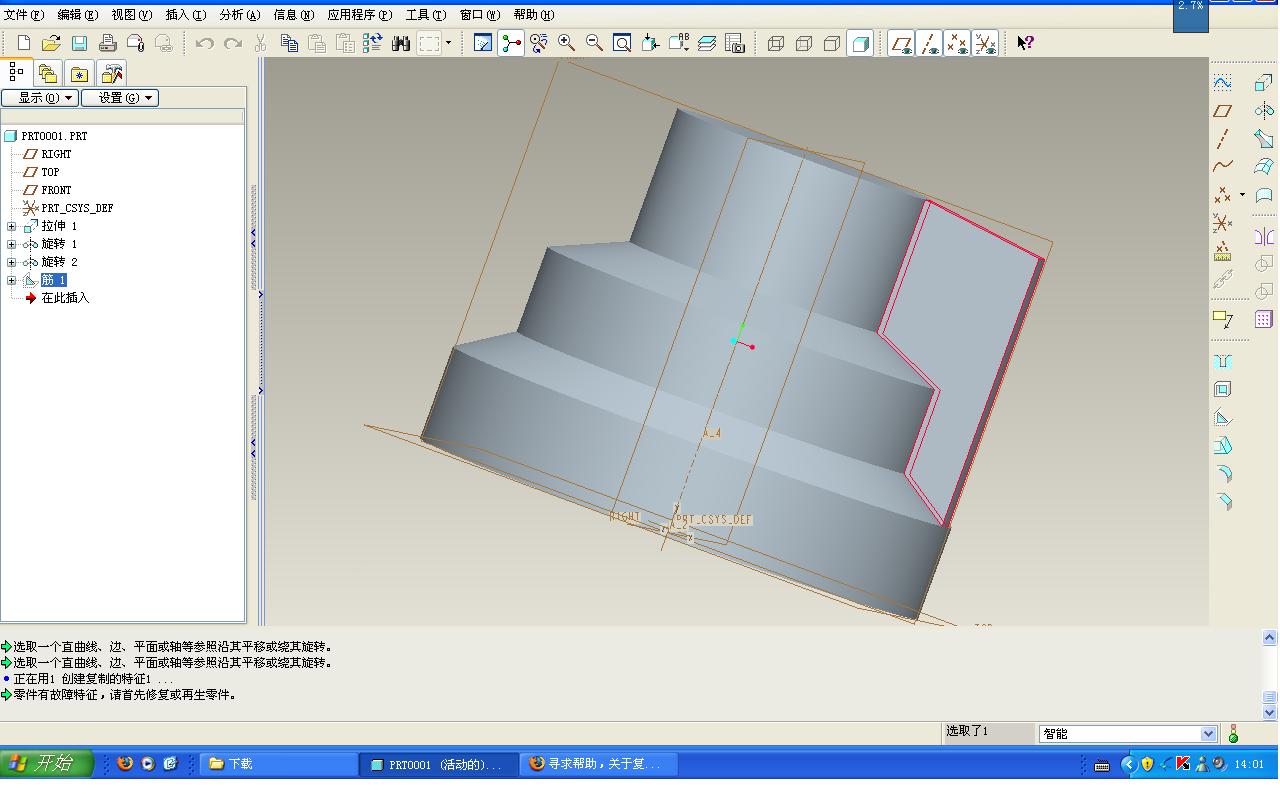Open the selection box dropdown arrow

[448, 43]
